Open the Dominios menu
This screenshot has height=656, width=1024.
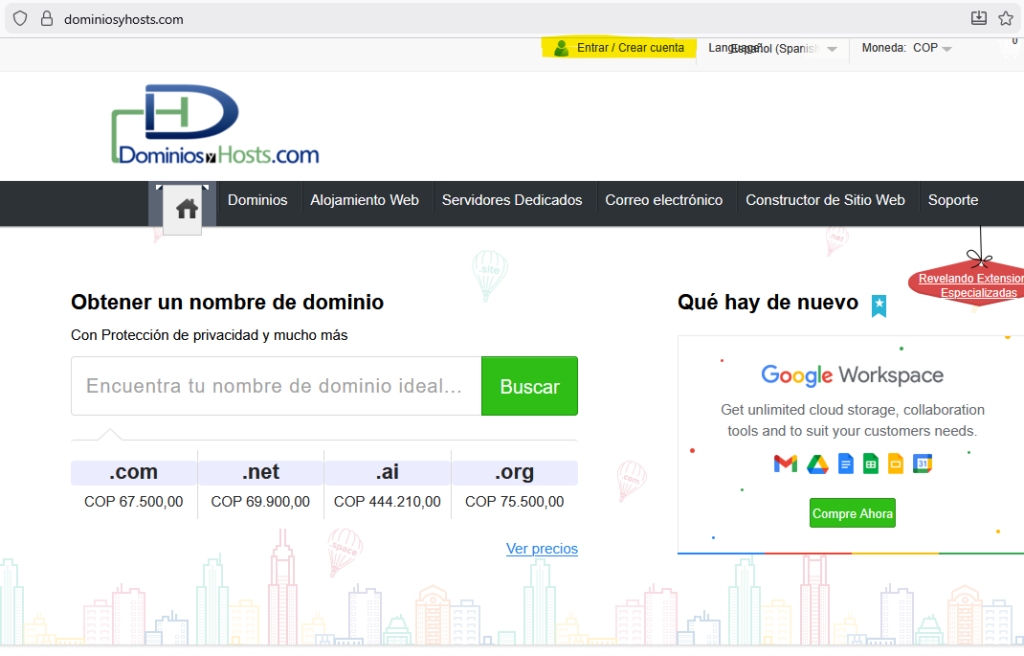257,200
